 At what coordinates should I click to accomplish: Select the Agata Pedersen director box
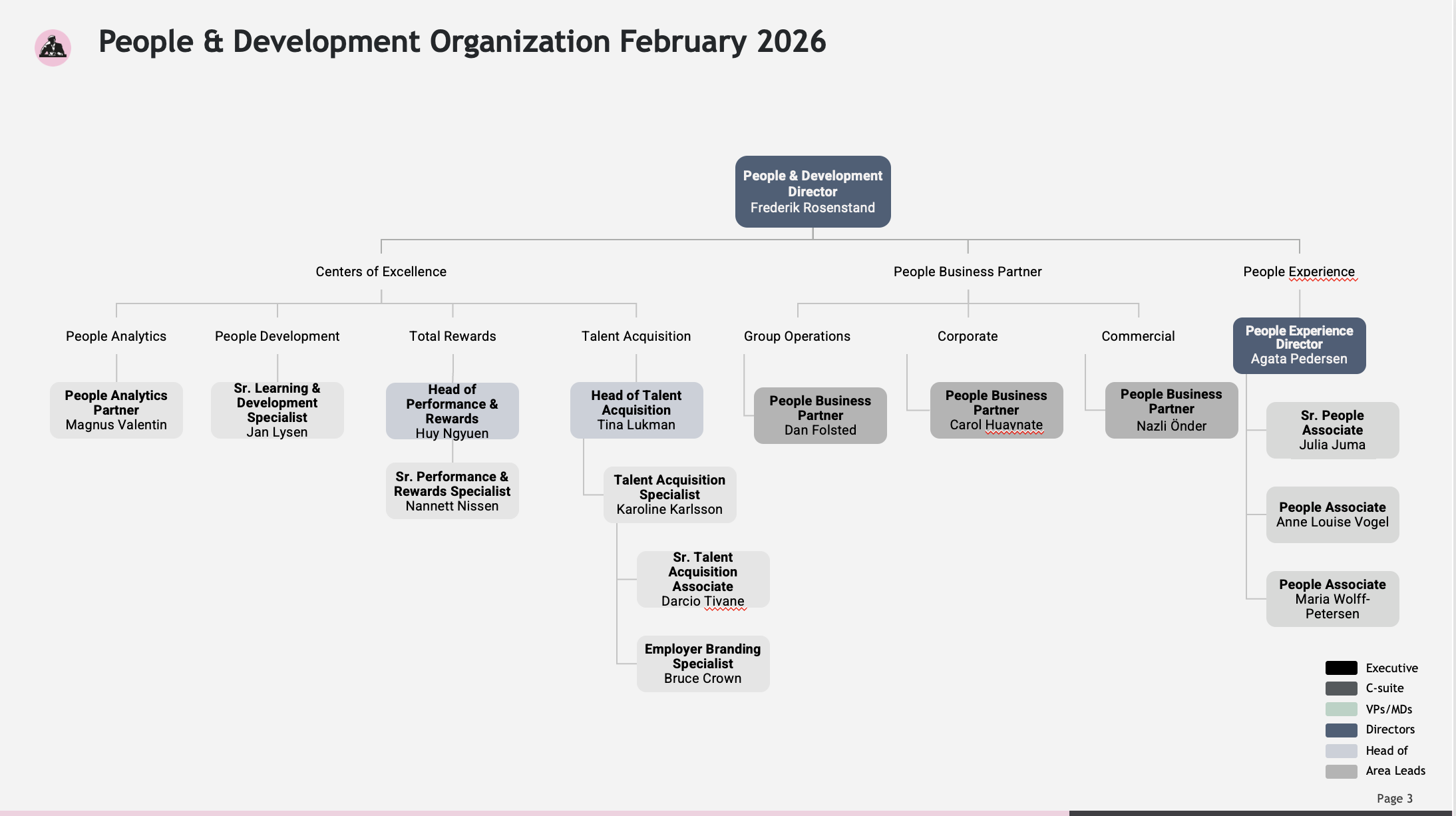tap(1299, 345)
